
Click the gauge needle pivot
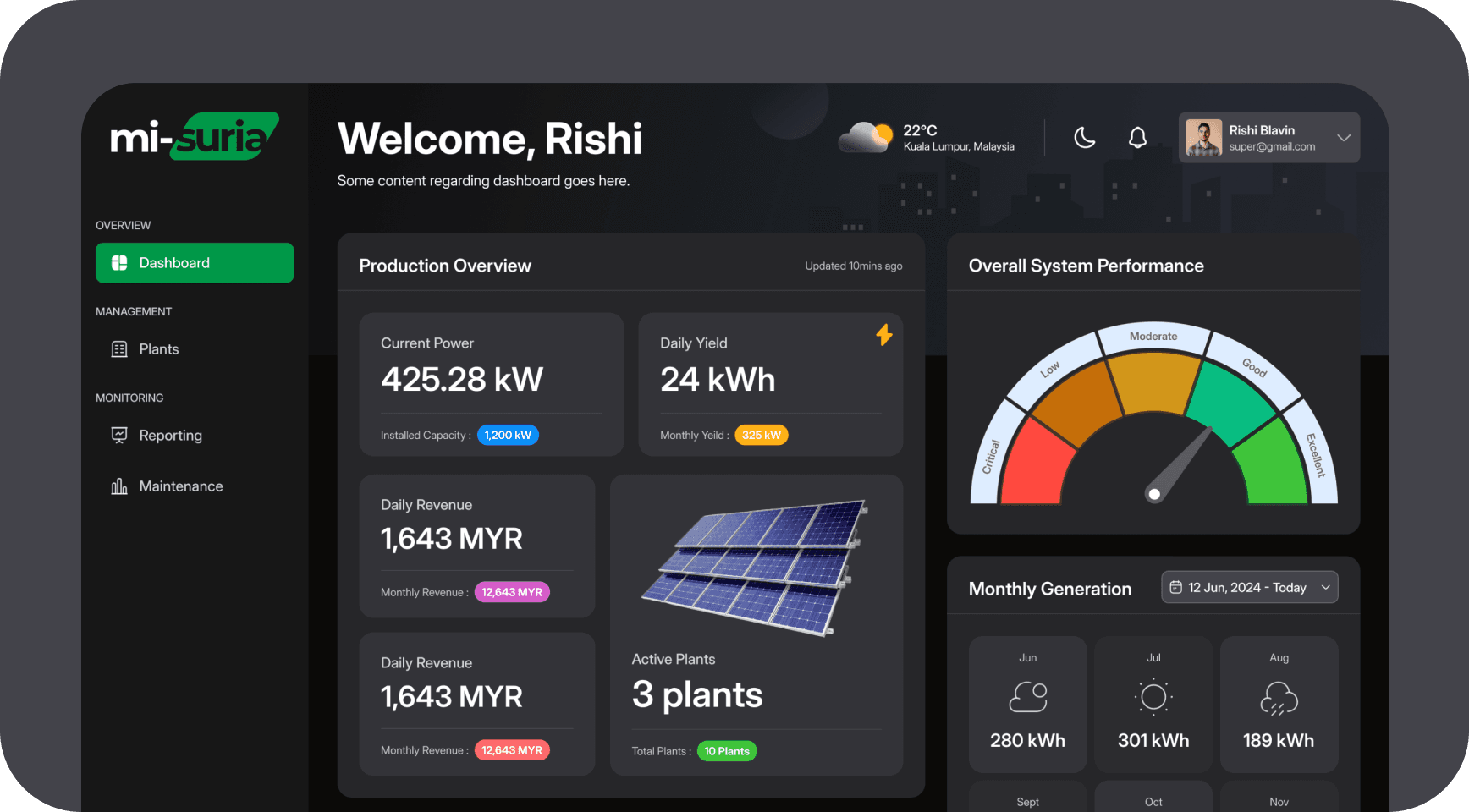(1154, 494)
